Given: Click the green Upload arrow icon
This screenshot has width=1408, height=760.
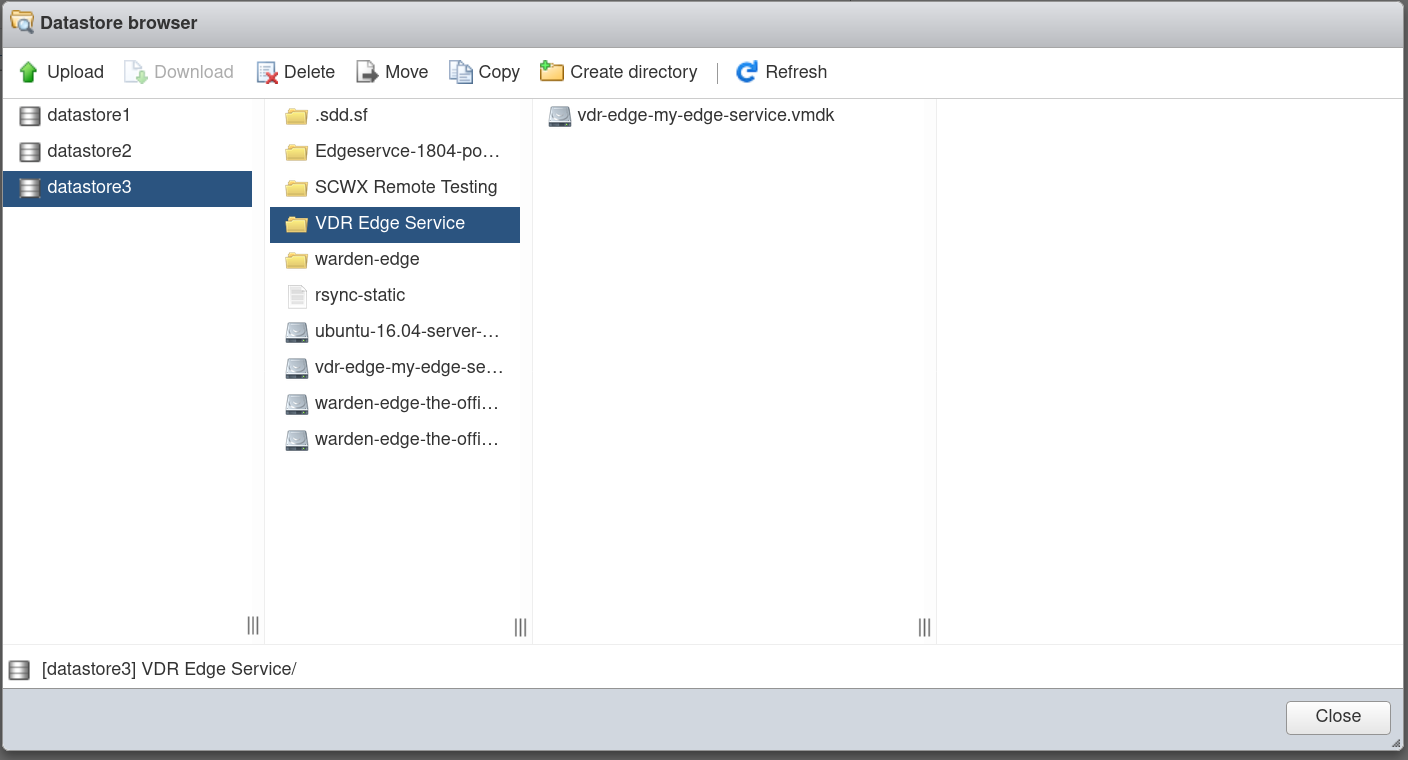Looking at the screenshot, I should [x=28, y=72].
